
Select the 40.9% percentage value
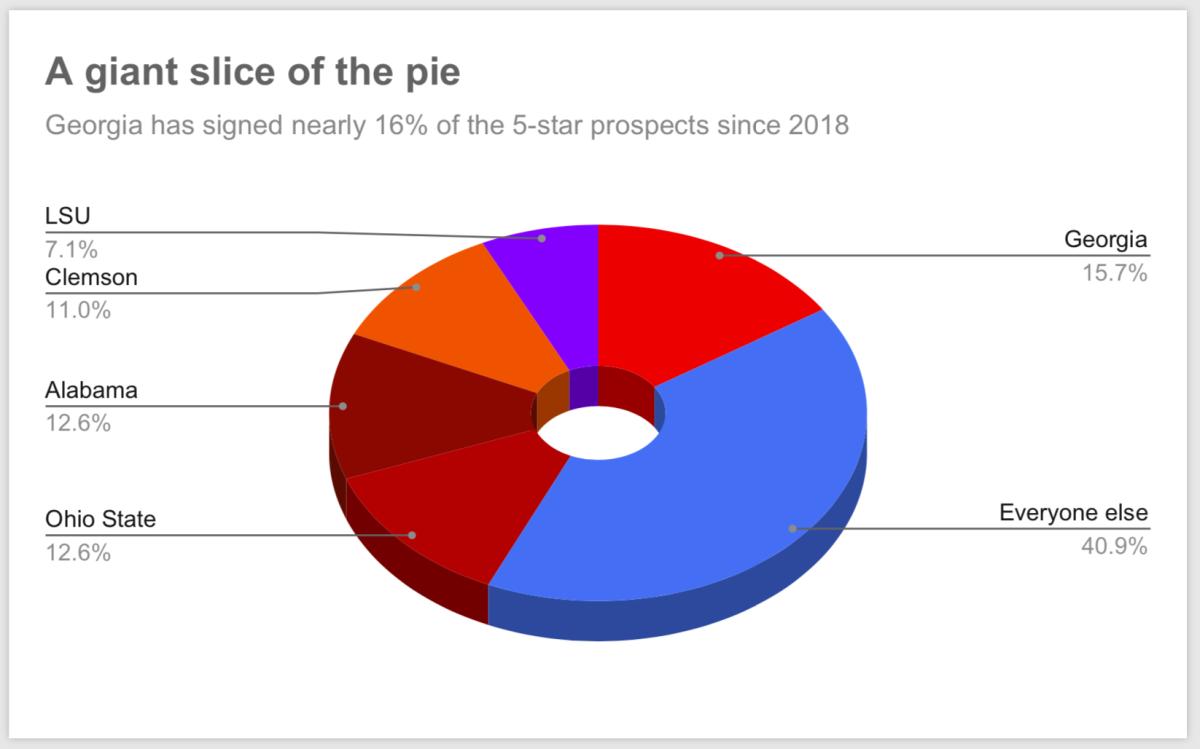point(1114,547)
